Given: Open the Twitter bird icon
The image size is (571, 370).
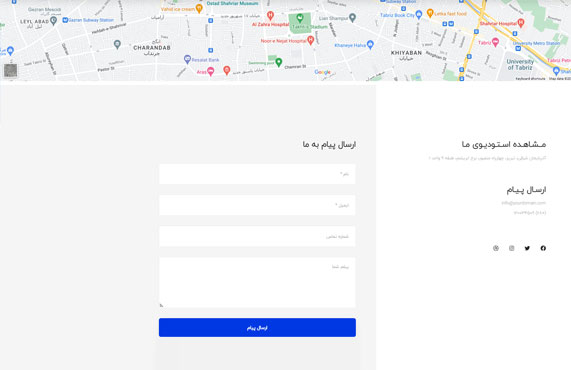Looking at the screenshot, I should pos(527,248).
